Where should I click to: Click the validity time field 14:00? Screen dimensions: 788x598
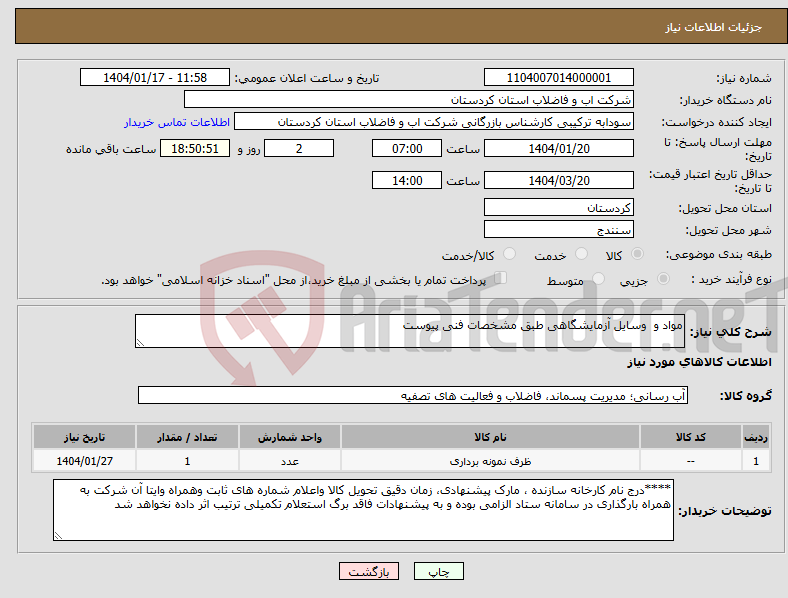[x=407, y=180]
